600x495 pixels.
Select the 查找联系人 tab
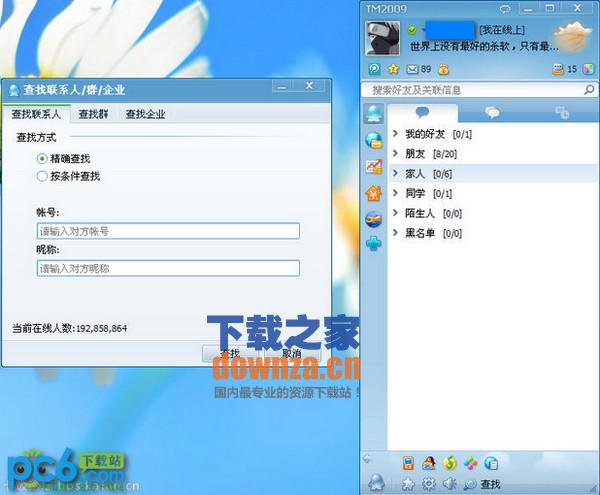pos(36,114)
